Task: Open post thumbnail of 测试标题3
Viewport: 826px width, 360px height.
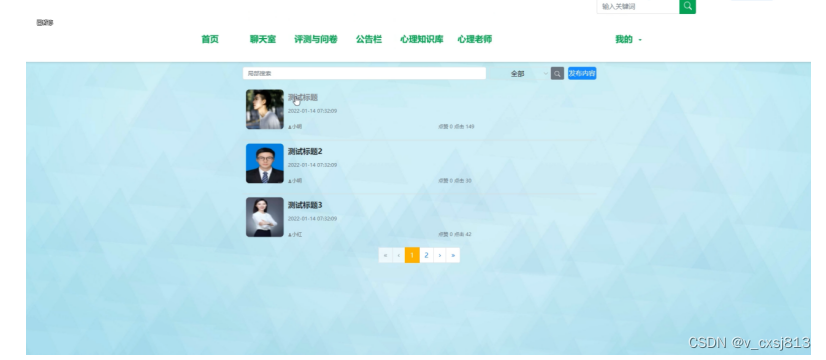Action: pos(264,217)
